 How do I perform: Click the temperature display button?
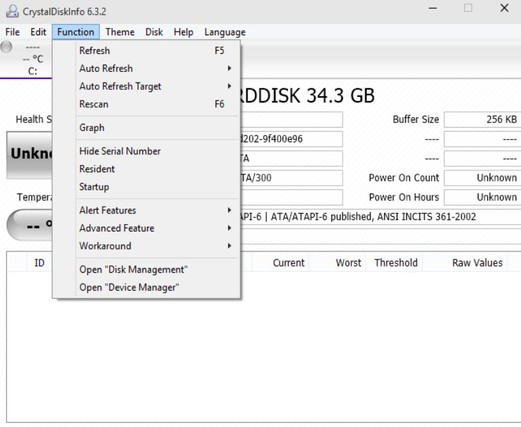pos(30,225)
